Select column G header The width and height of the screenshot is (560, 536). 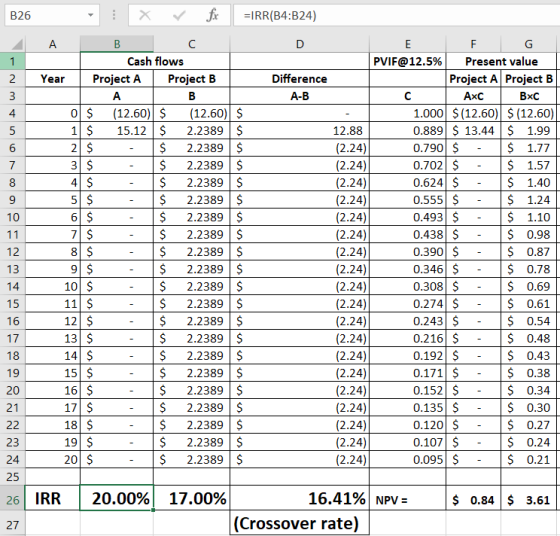(x=529, y=44)
